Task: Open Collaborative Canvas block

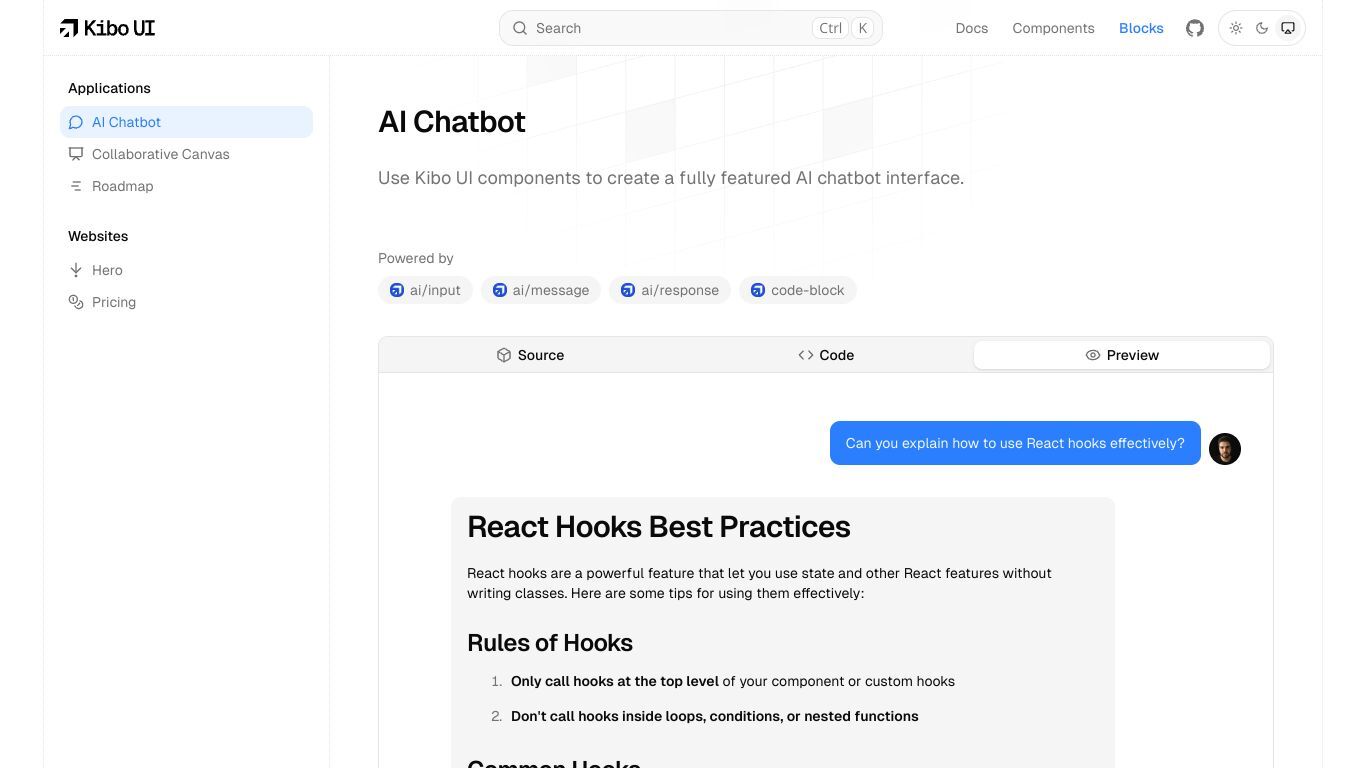Action: [x=186, y=154]
